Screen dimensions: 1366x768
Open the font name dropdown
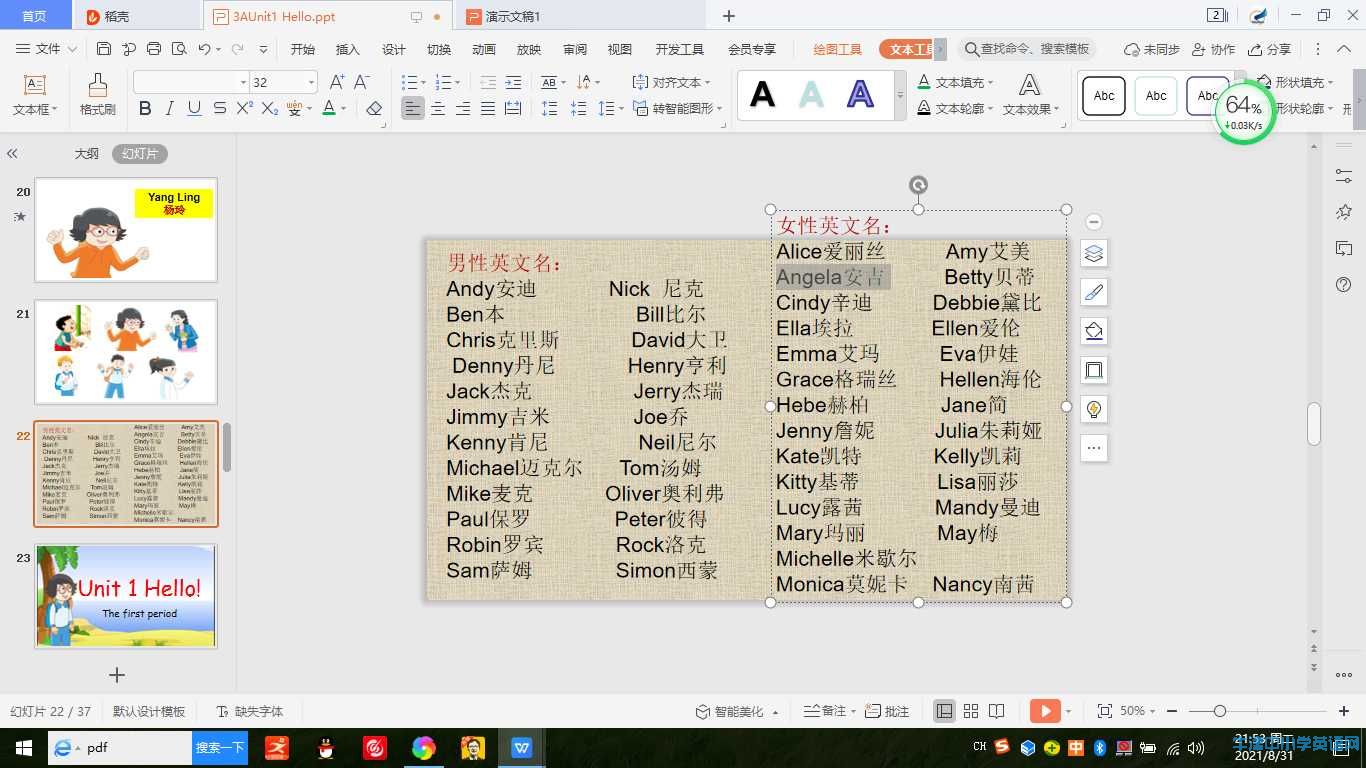click(x=243, y=82)
